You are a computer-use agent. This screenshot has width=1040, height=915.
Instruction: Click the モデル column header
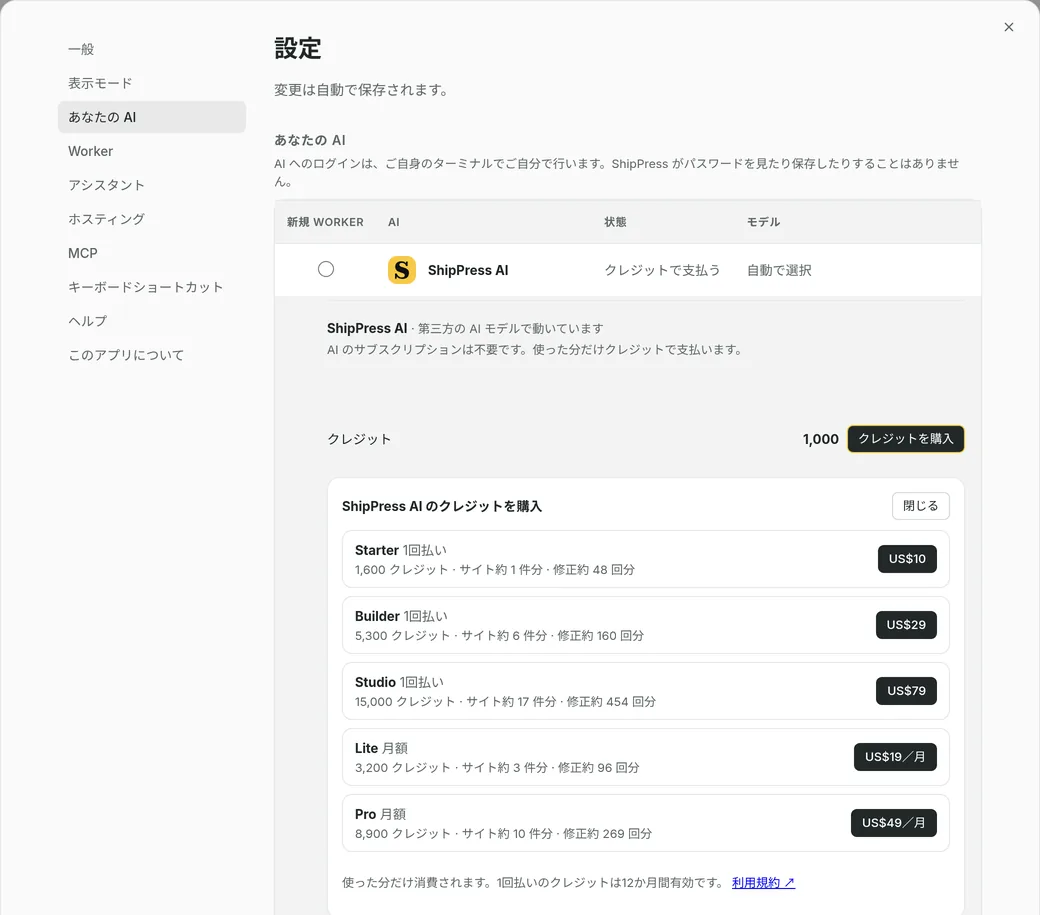(x=763, y=222)
